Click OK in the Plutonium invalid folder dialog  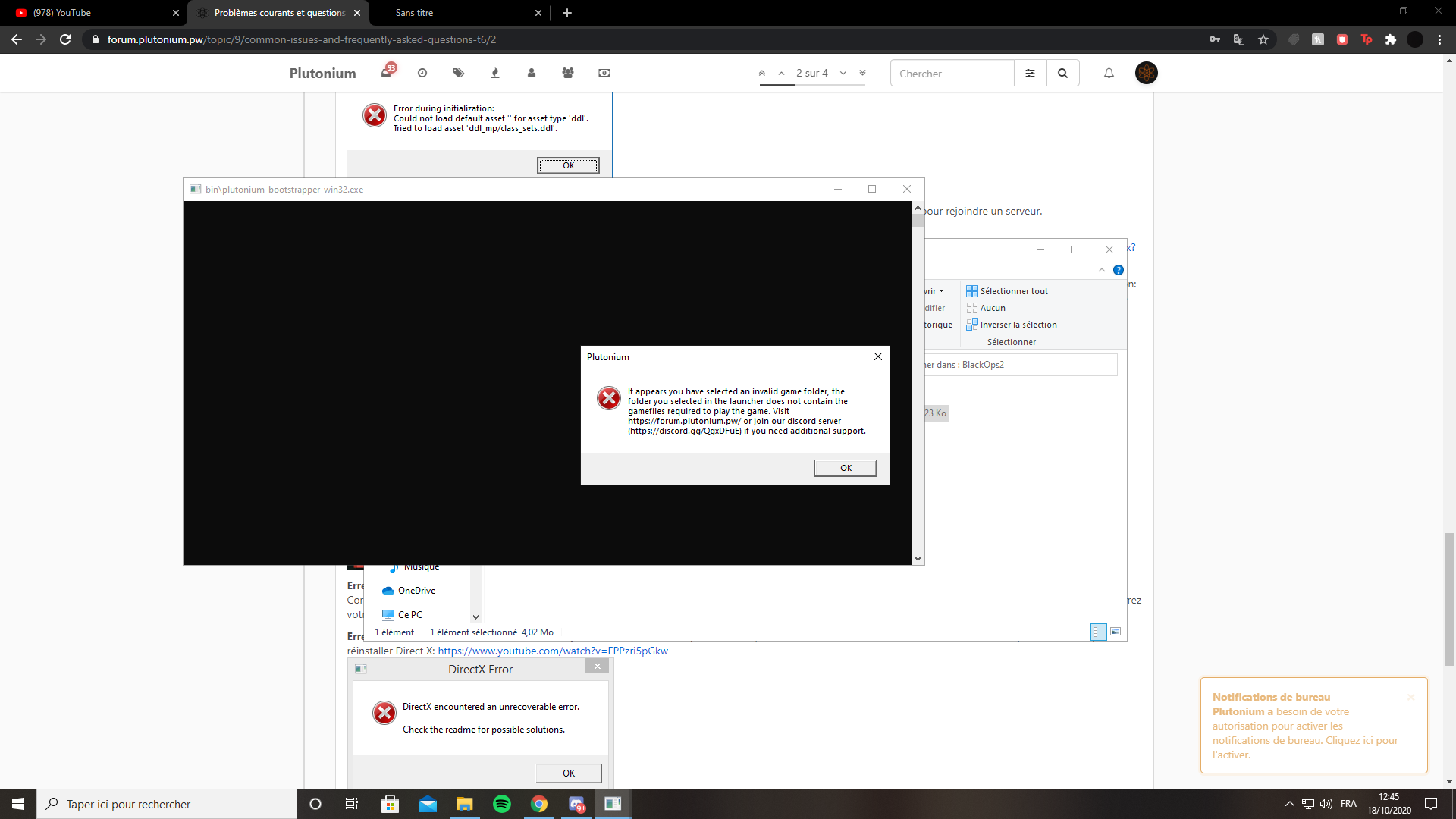click(x=846, y=468)
